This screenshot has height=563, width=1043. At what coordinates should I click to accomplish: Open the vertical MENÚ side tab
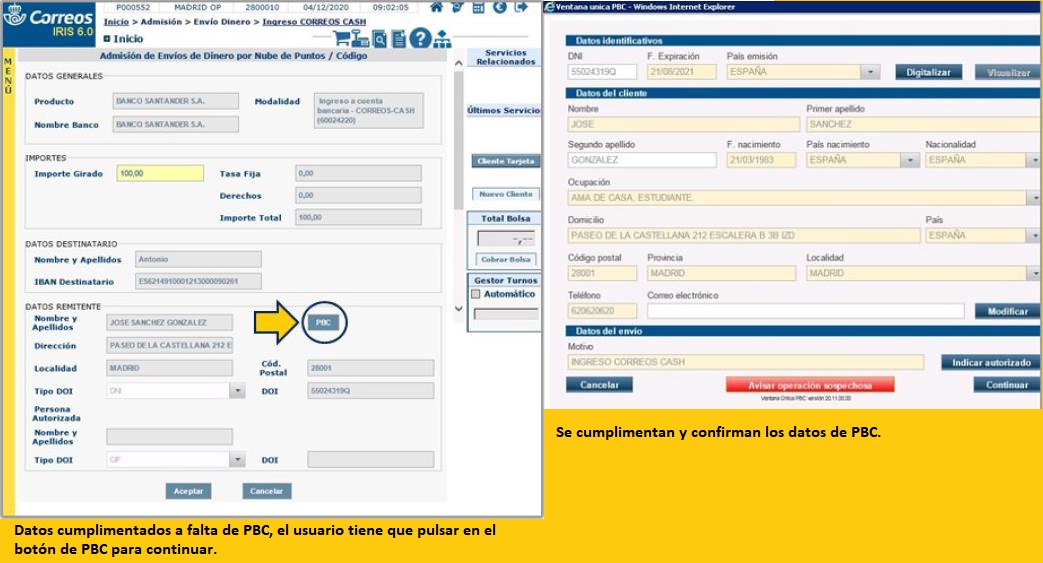[8, 75]
